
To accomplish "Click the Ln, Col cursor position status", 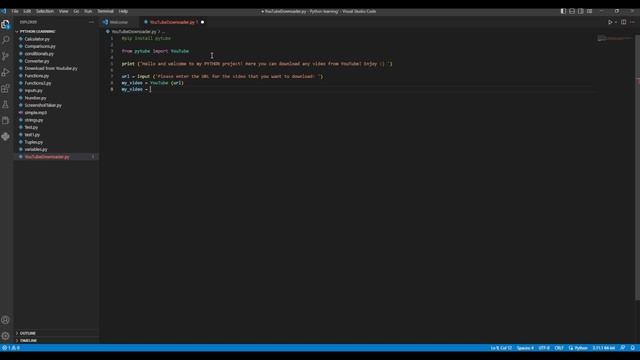I will [501, 348].
